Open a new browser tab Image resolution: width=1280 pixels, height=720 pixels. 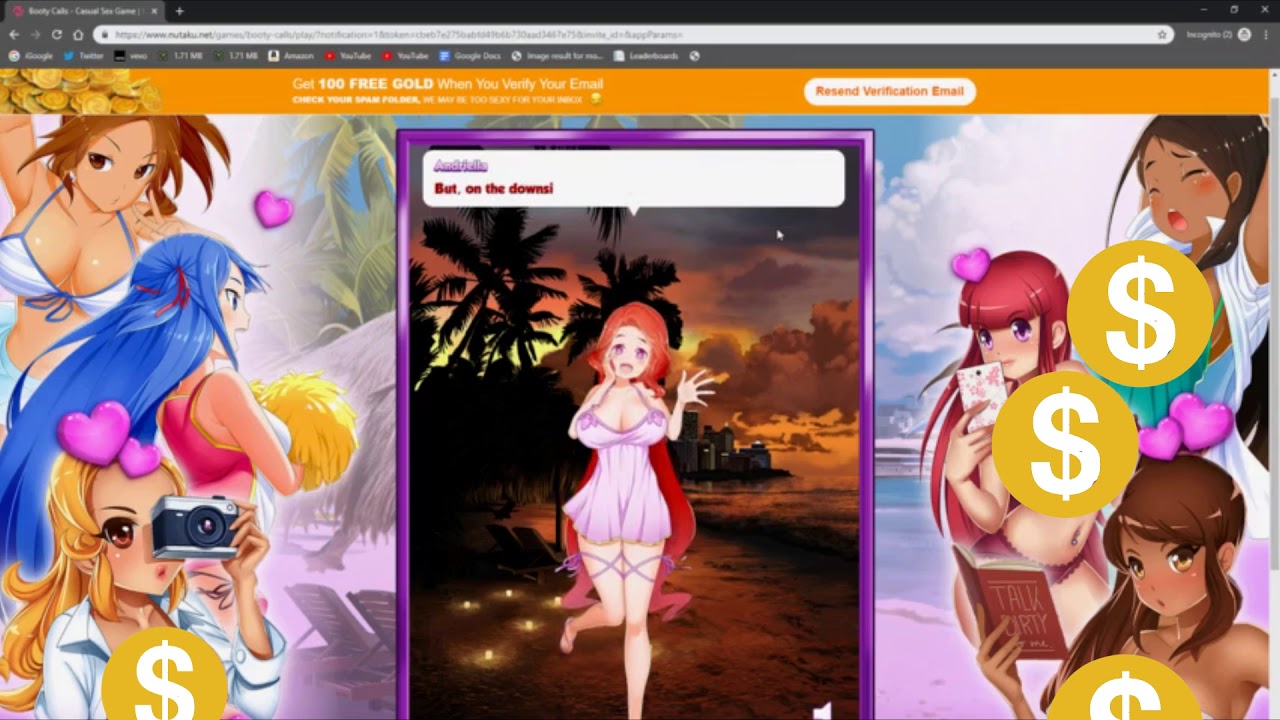[x=179, y=11]
